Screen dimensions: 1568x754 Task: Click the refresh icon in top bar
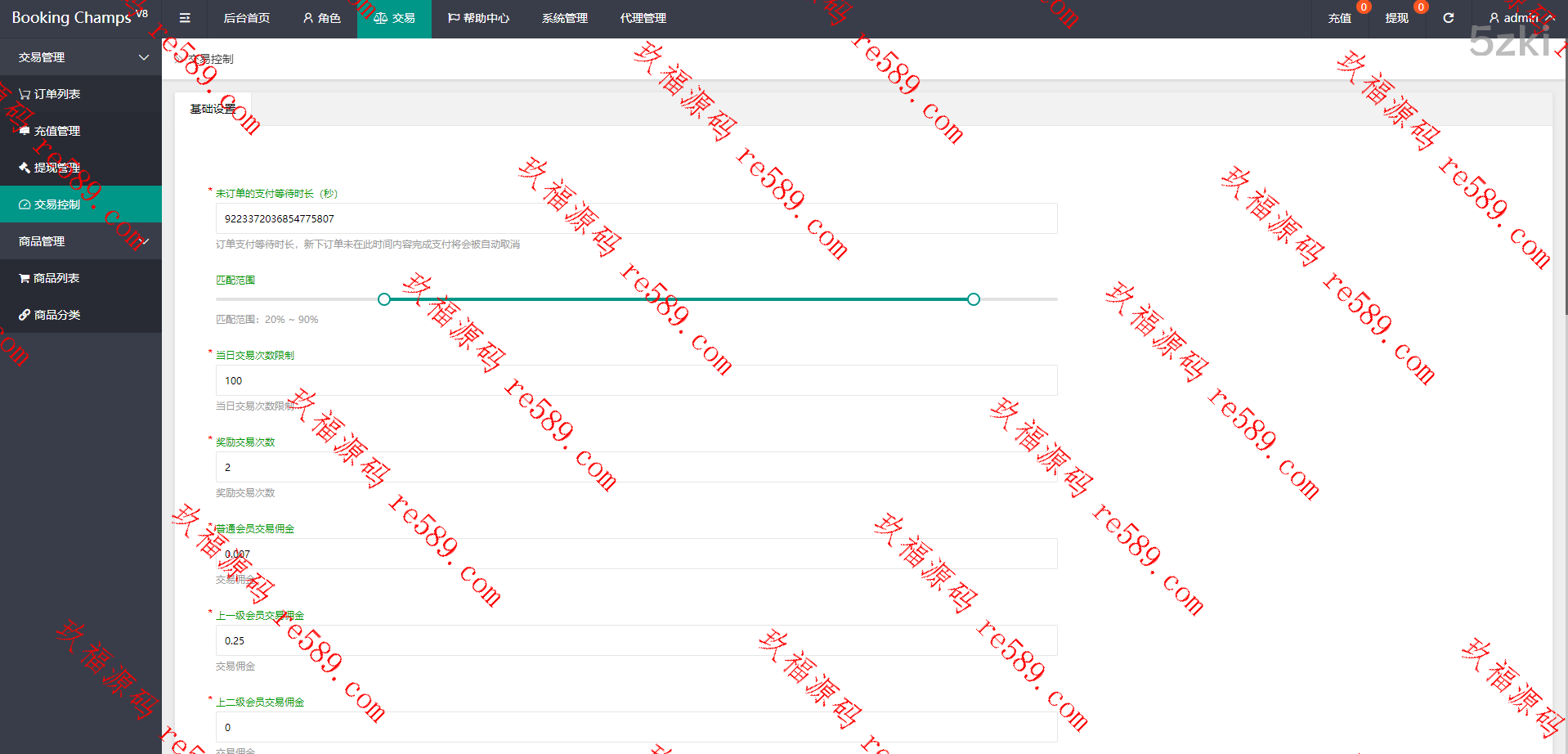point(1449,18)
